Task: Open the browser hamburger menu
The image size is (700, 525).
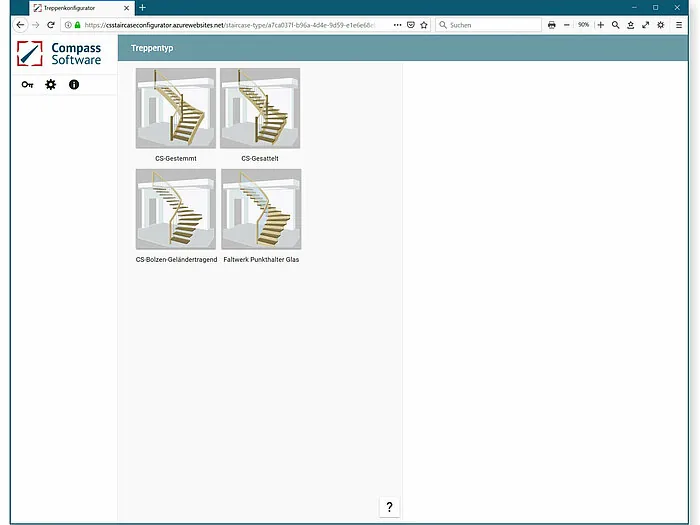Action: coord(679,25)
